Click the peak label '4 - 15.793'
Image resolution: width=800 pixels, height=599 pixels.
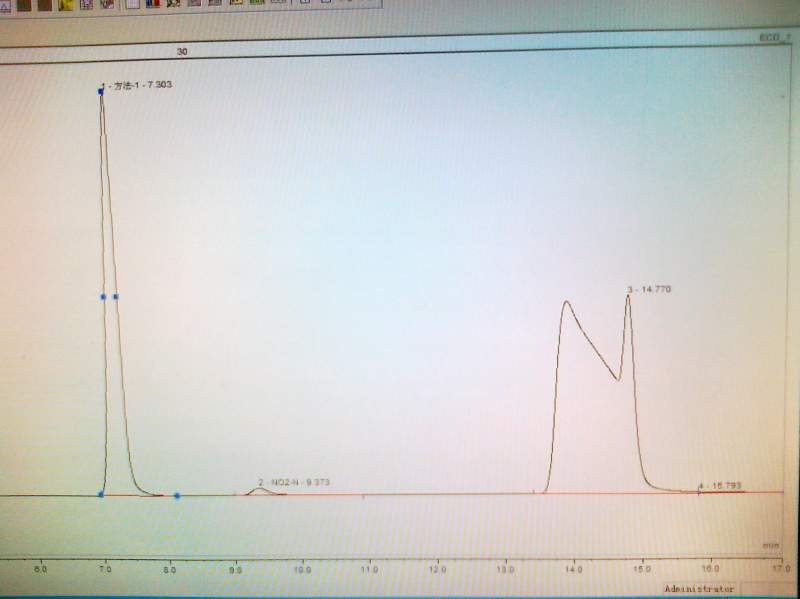click(x=720, y=486)
